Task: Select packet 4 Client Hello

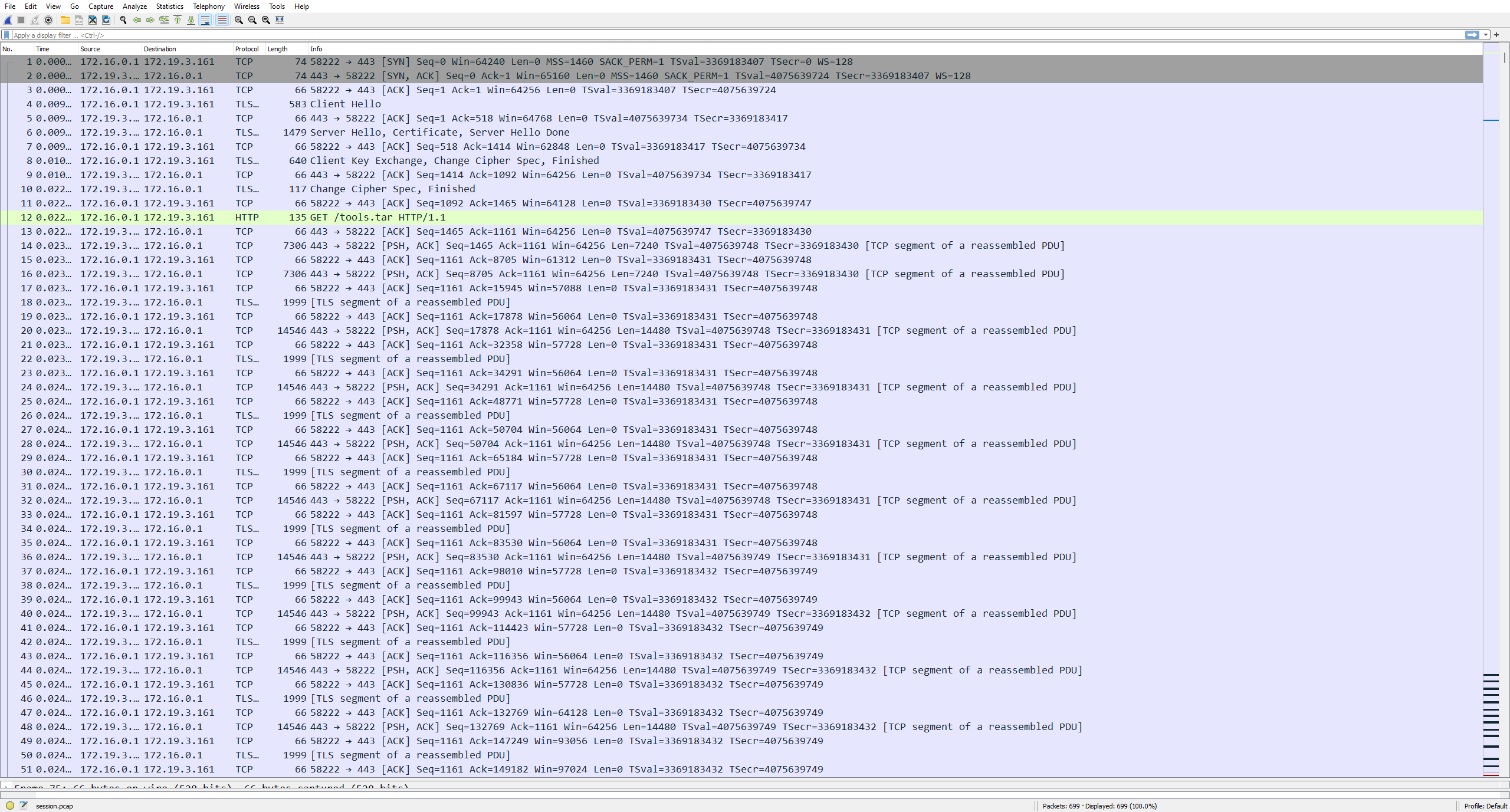Action: coord(741,104)
